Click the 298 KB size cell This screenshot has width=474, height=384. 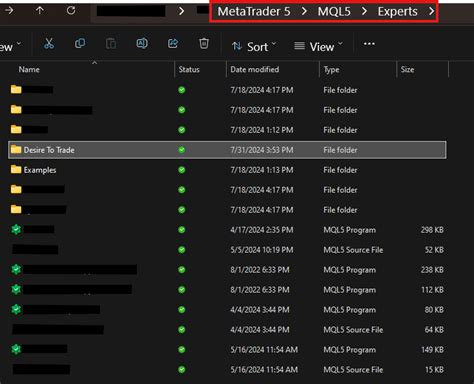pyautogui.click(x=432, y=230)
